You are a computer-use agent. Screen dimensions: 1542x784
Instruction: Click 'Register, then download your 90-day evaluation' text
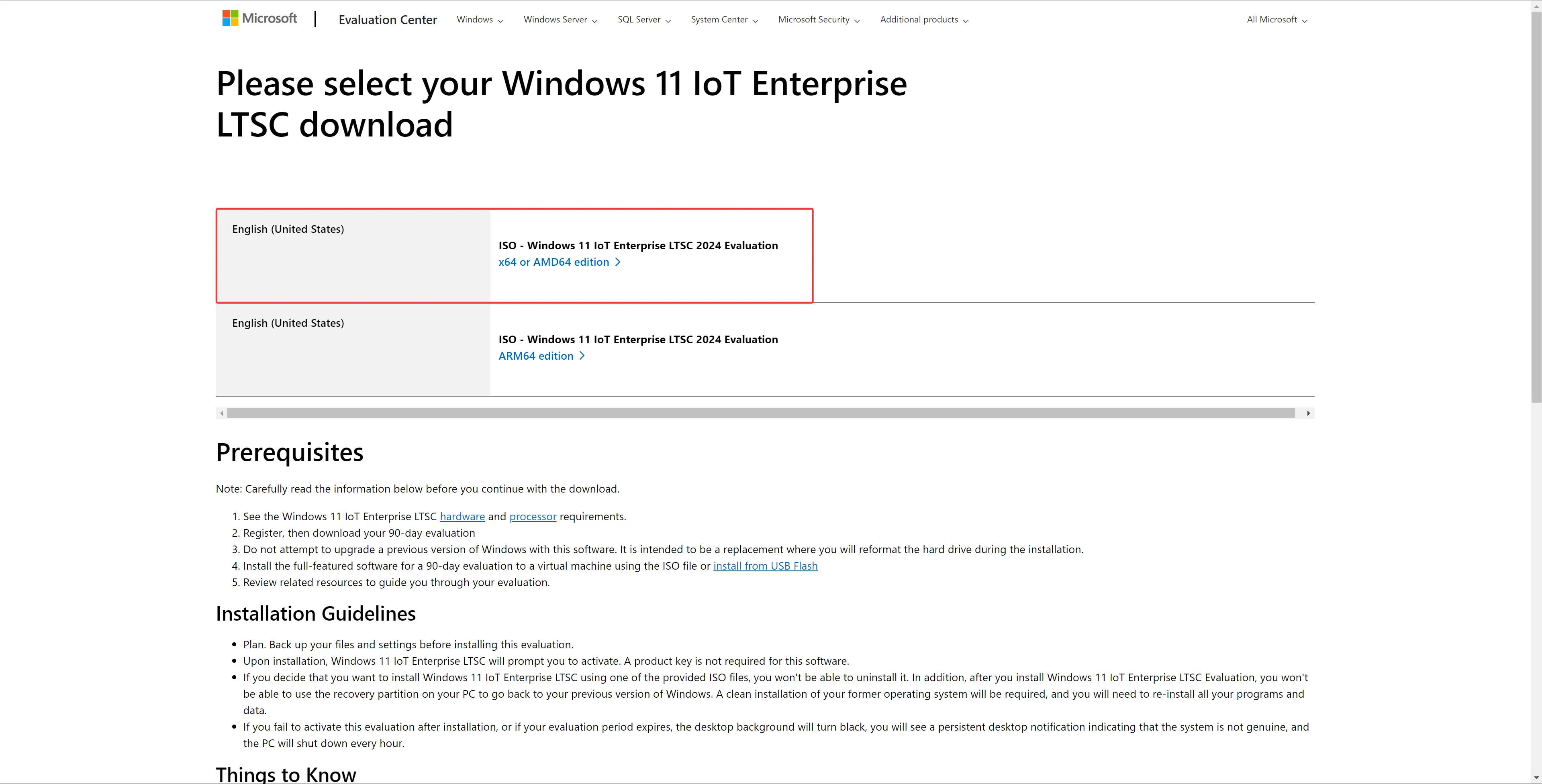point(359,533)
